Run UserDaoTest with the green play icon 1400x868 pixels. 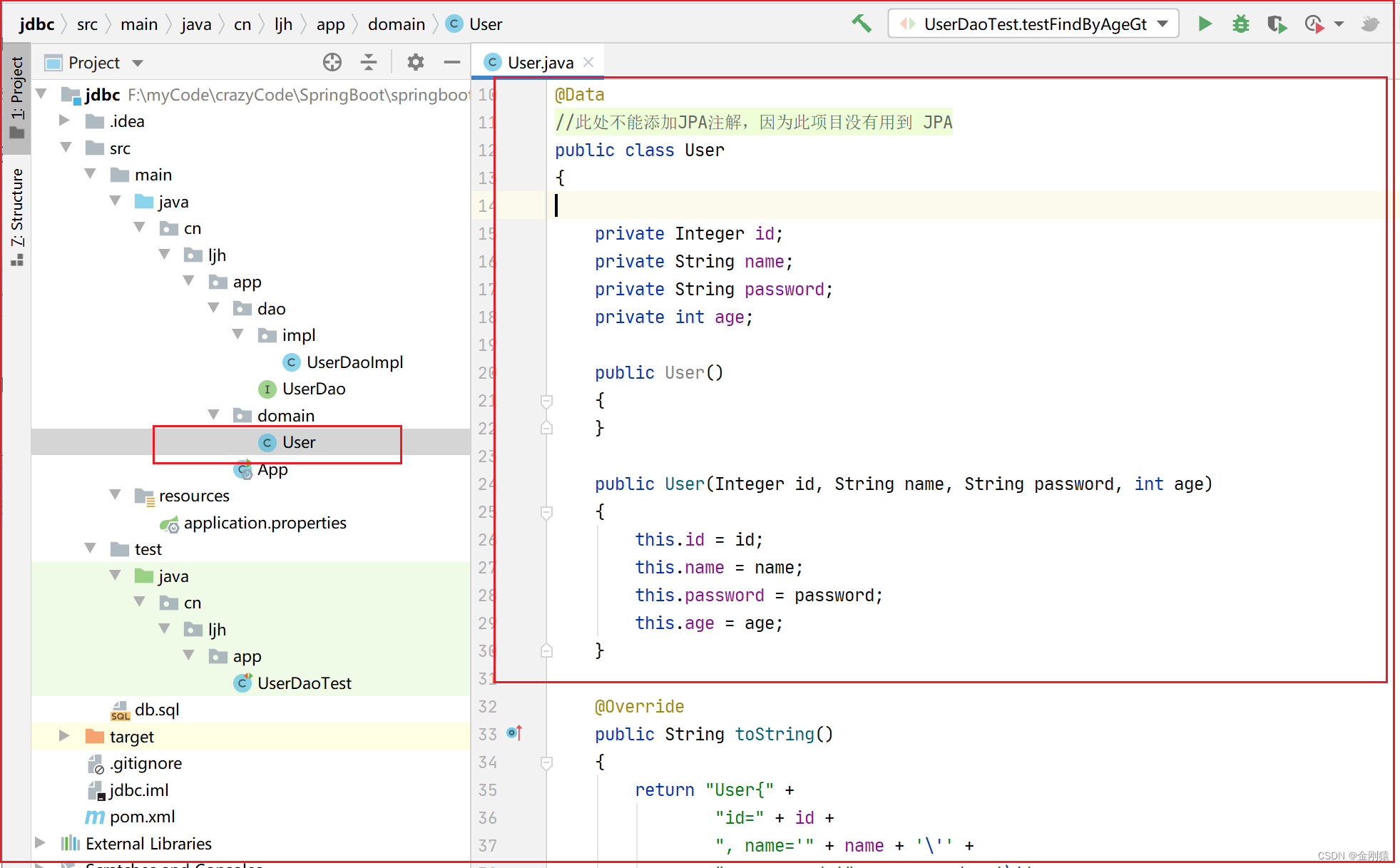1205,24
